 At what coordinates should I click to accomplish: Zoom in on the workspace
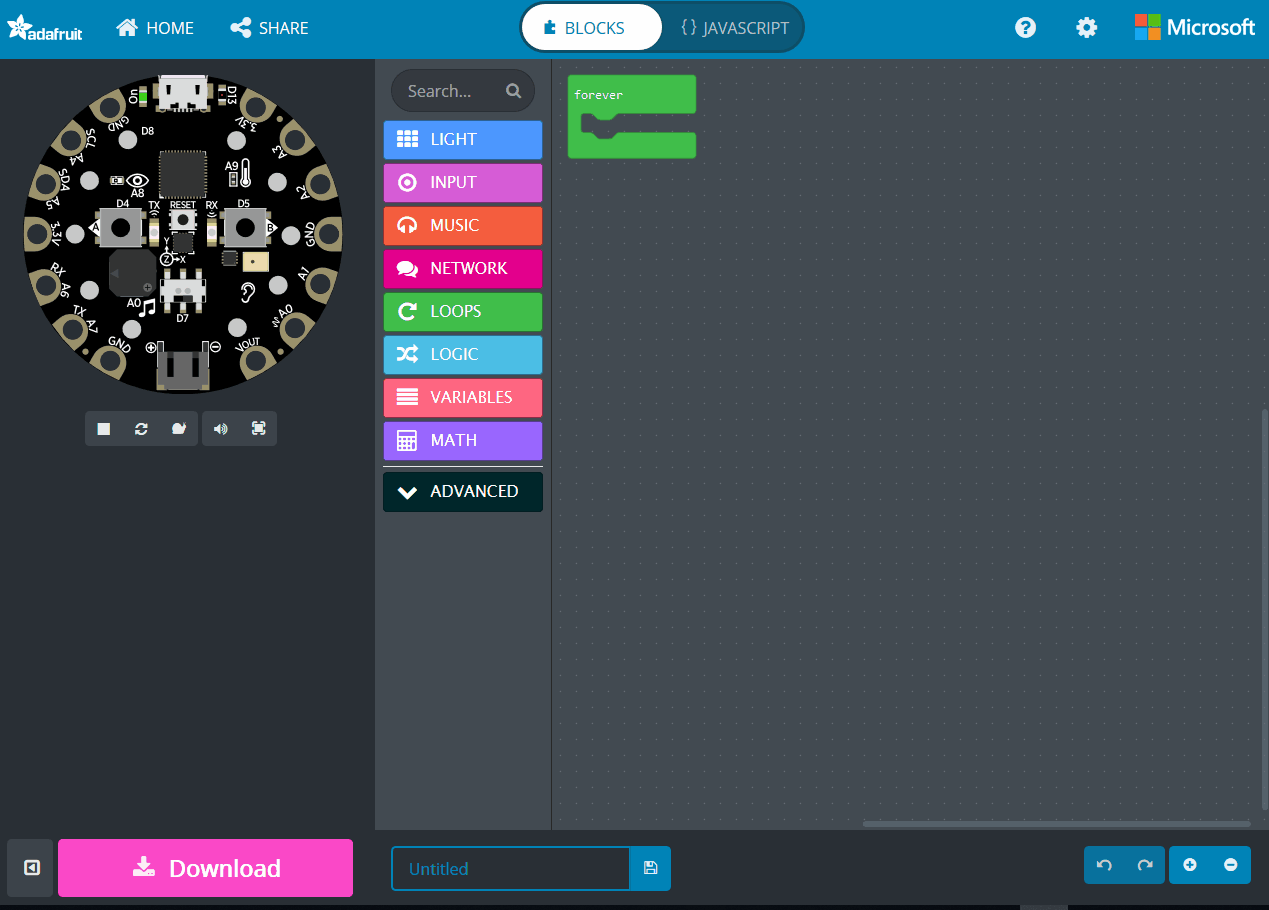(1190, 865)
